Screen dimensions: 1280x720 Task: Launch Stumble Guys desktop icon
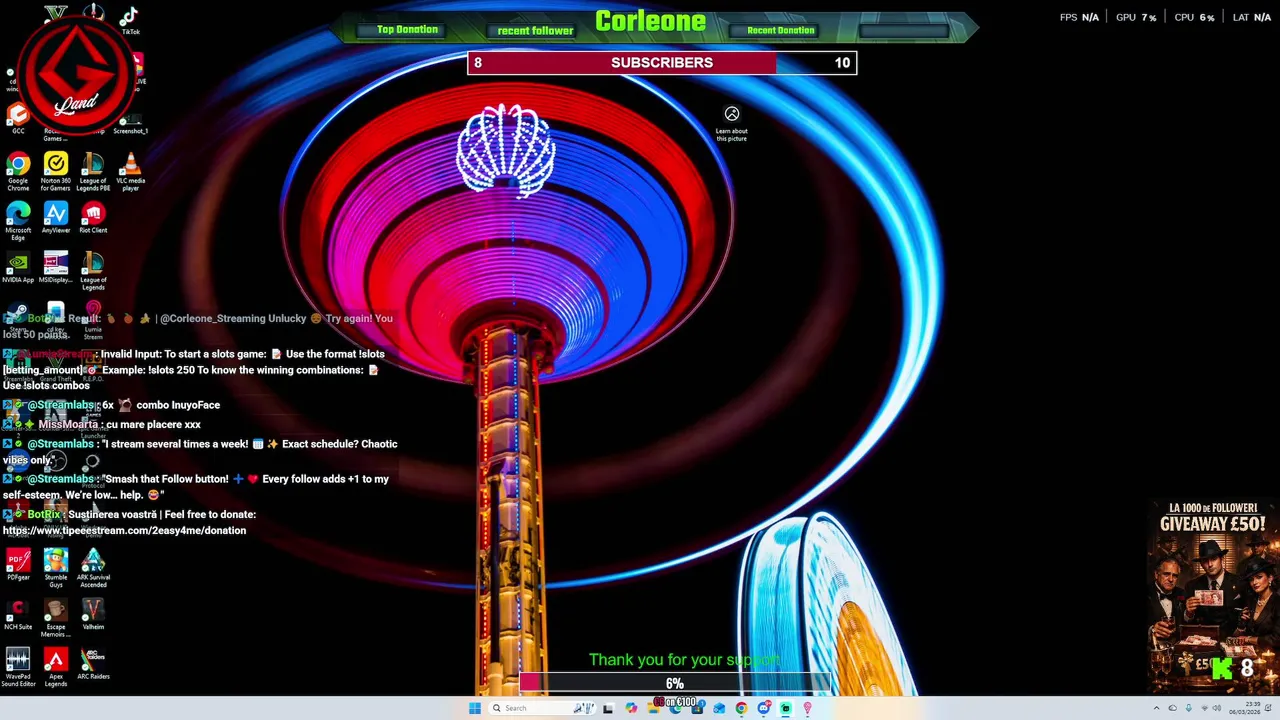56,569
